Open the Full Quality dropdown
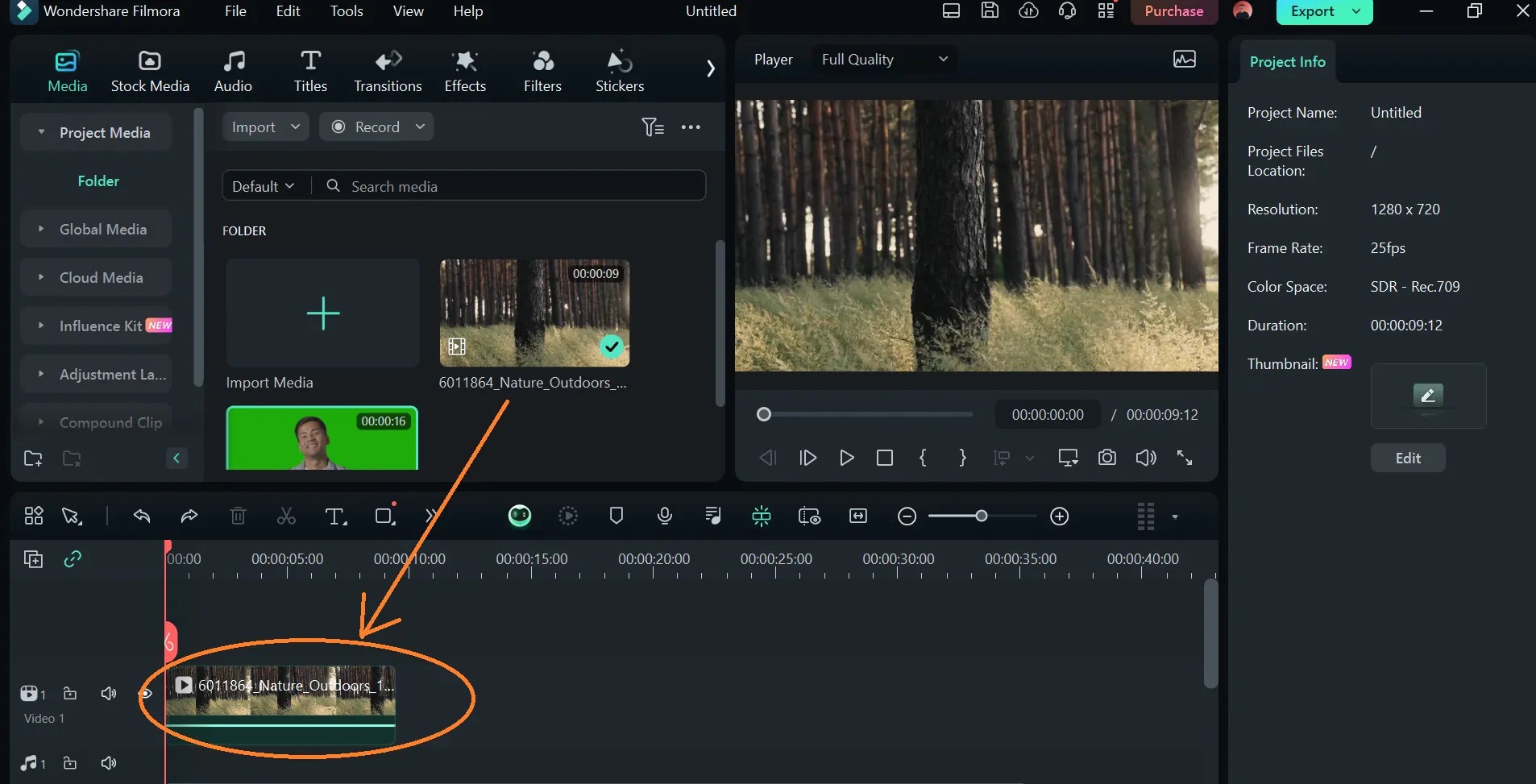This screenshot has width=1536, height=784. tap(884, 60)
